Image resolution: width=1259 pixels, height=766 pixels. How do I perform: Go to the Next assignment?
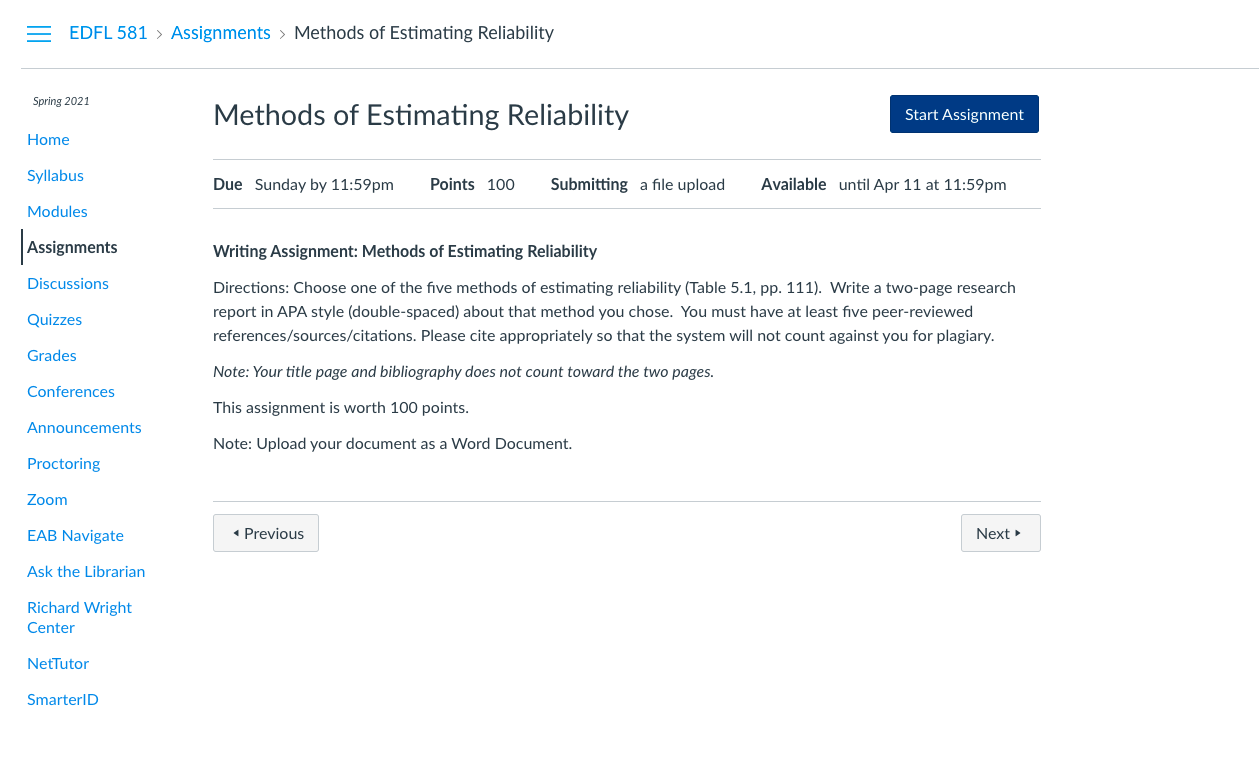(x=1000, y=533)
